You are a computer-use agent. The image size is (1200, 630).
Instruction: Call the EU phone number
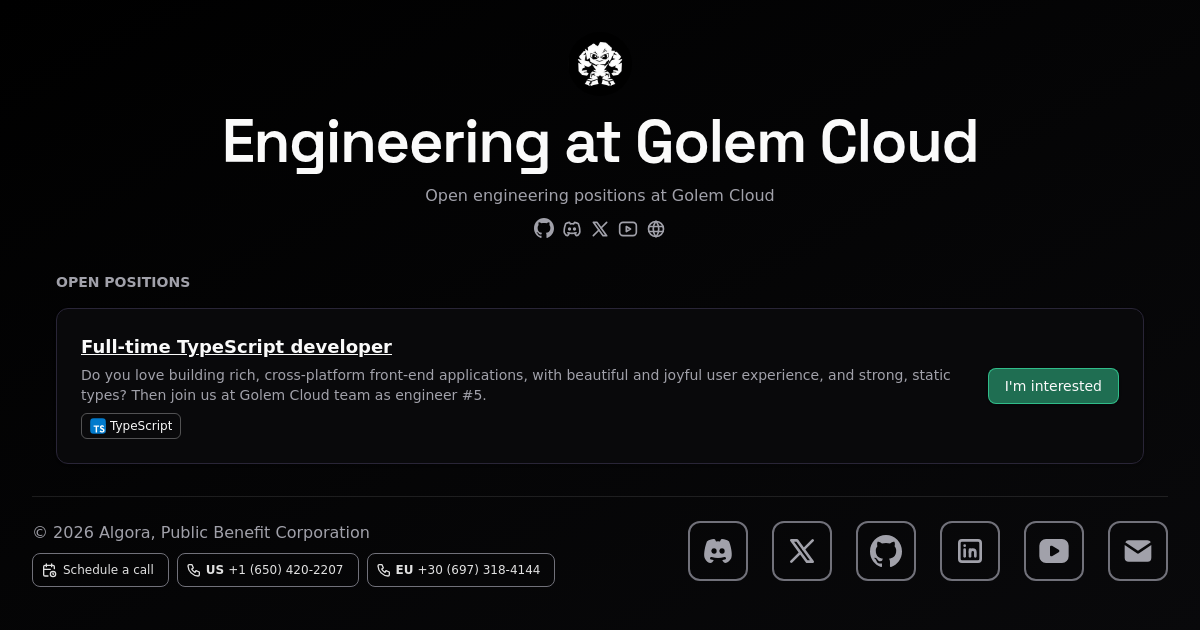[460, 570]
